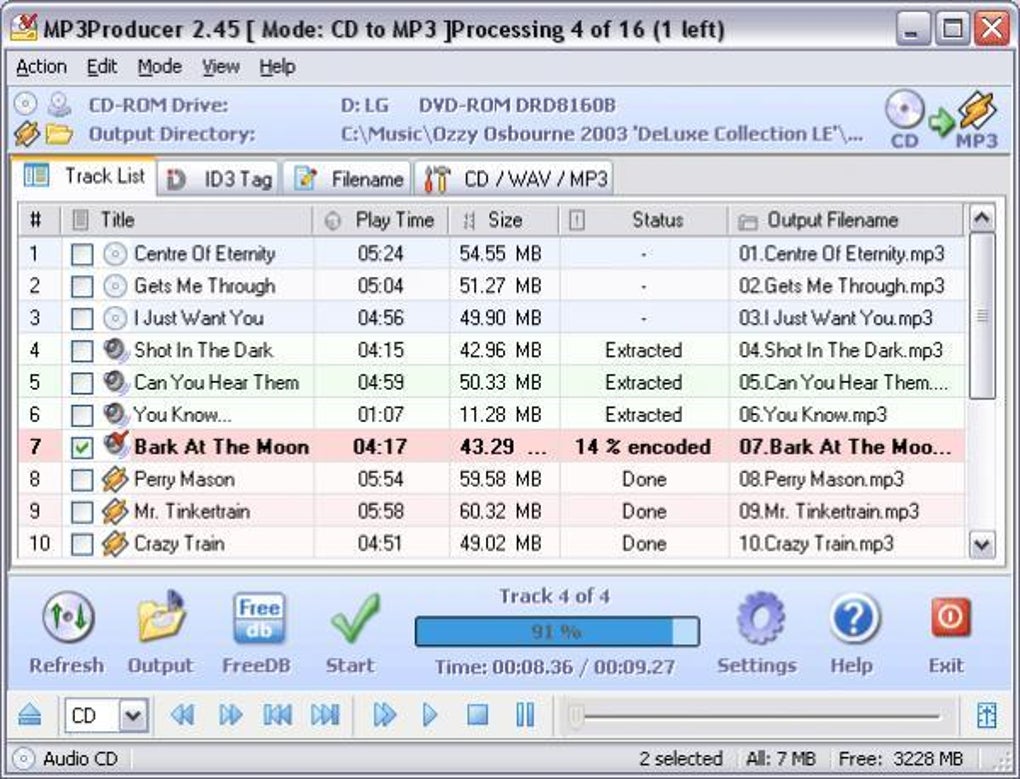Open the CD source dropdown
The image size is (1020, 779).
click(x=133, y=716)
